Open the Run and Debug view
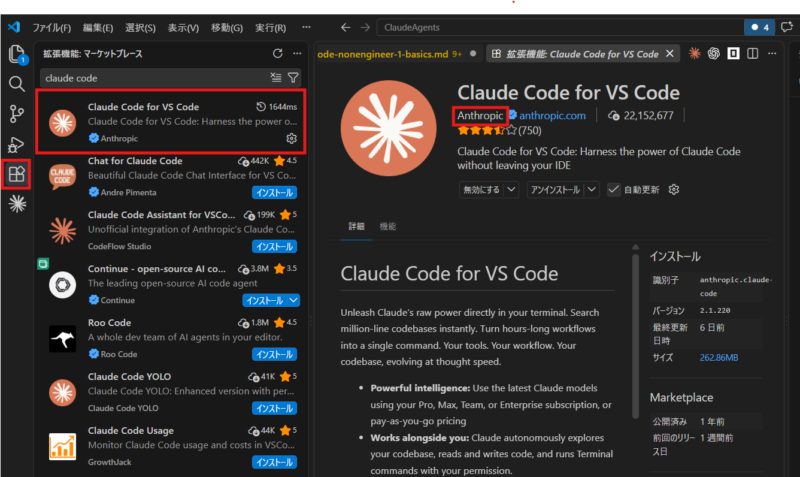This screenshot has width=800, height=477. pos(17,144)
